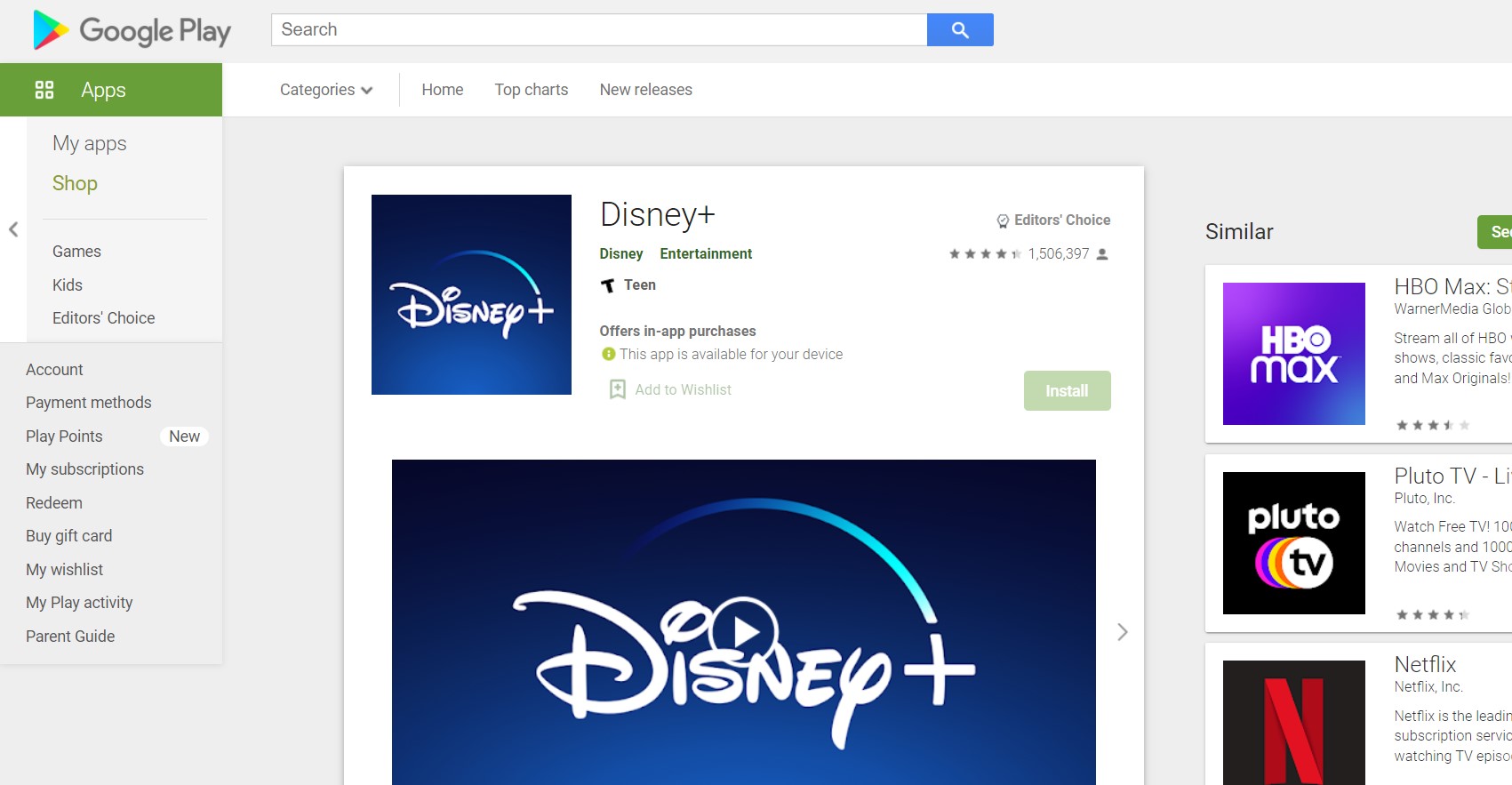Open Kids section in sidebar

(x=68, y=285)
